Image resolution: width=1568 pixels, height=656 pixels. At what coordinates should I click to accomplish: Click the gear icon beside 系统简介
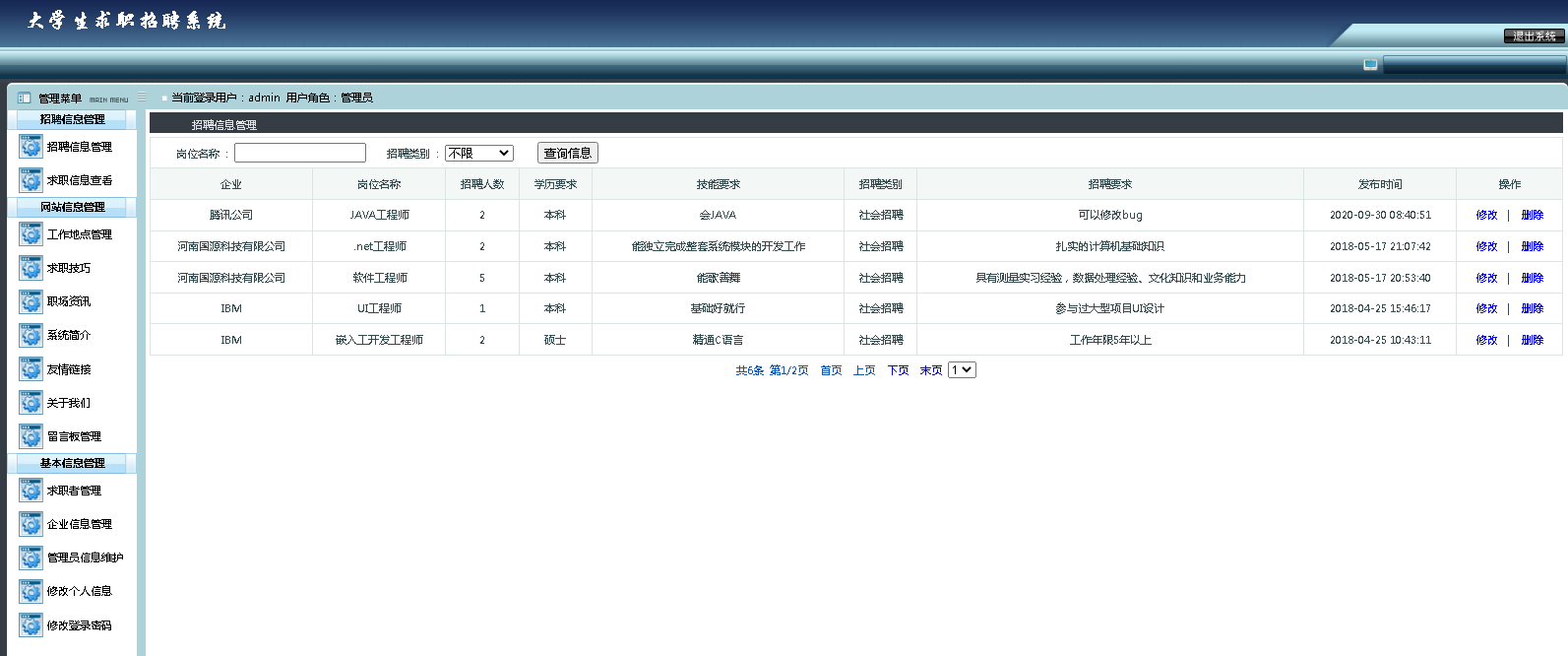31,335
